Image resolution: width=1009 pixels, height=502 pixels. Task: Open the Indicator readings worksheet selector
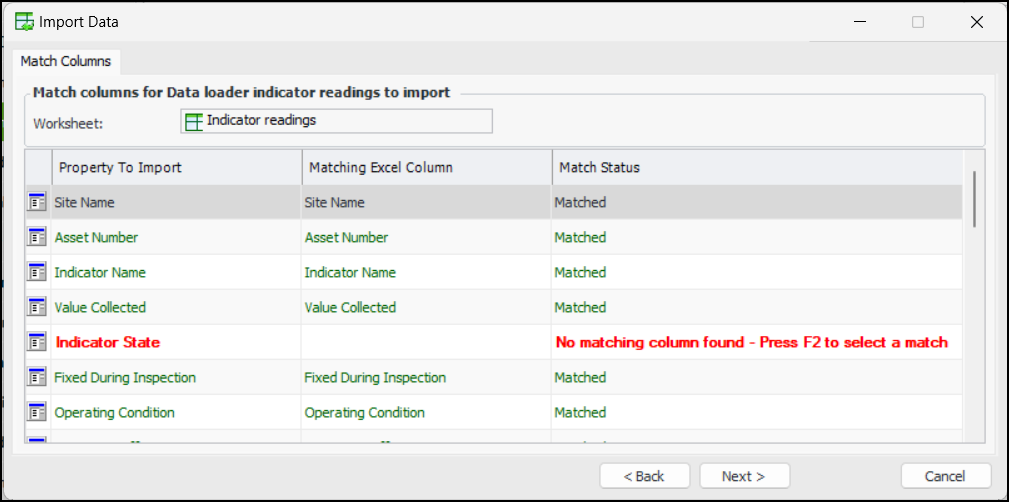click(336, 121)
